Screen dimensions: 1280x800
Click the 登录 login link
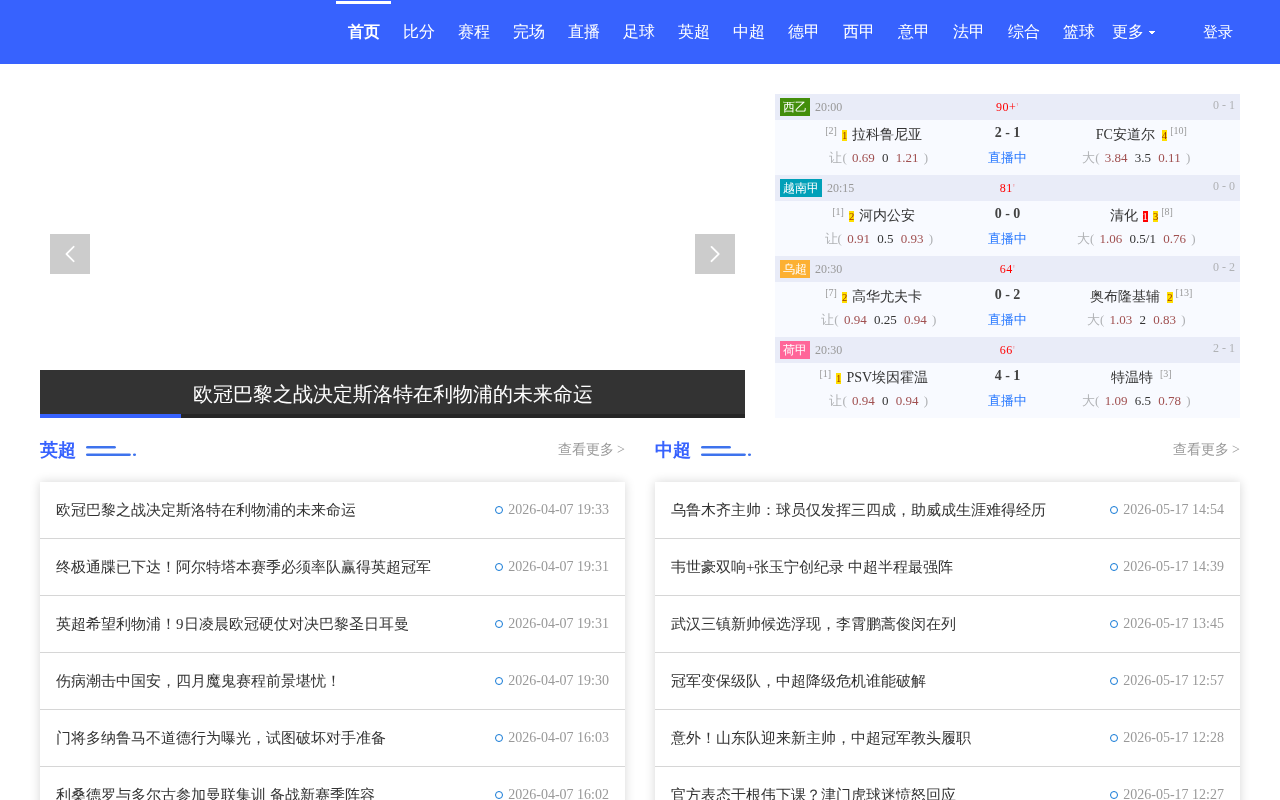(x=1218, y=32)
